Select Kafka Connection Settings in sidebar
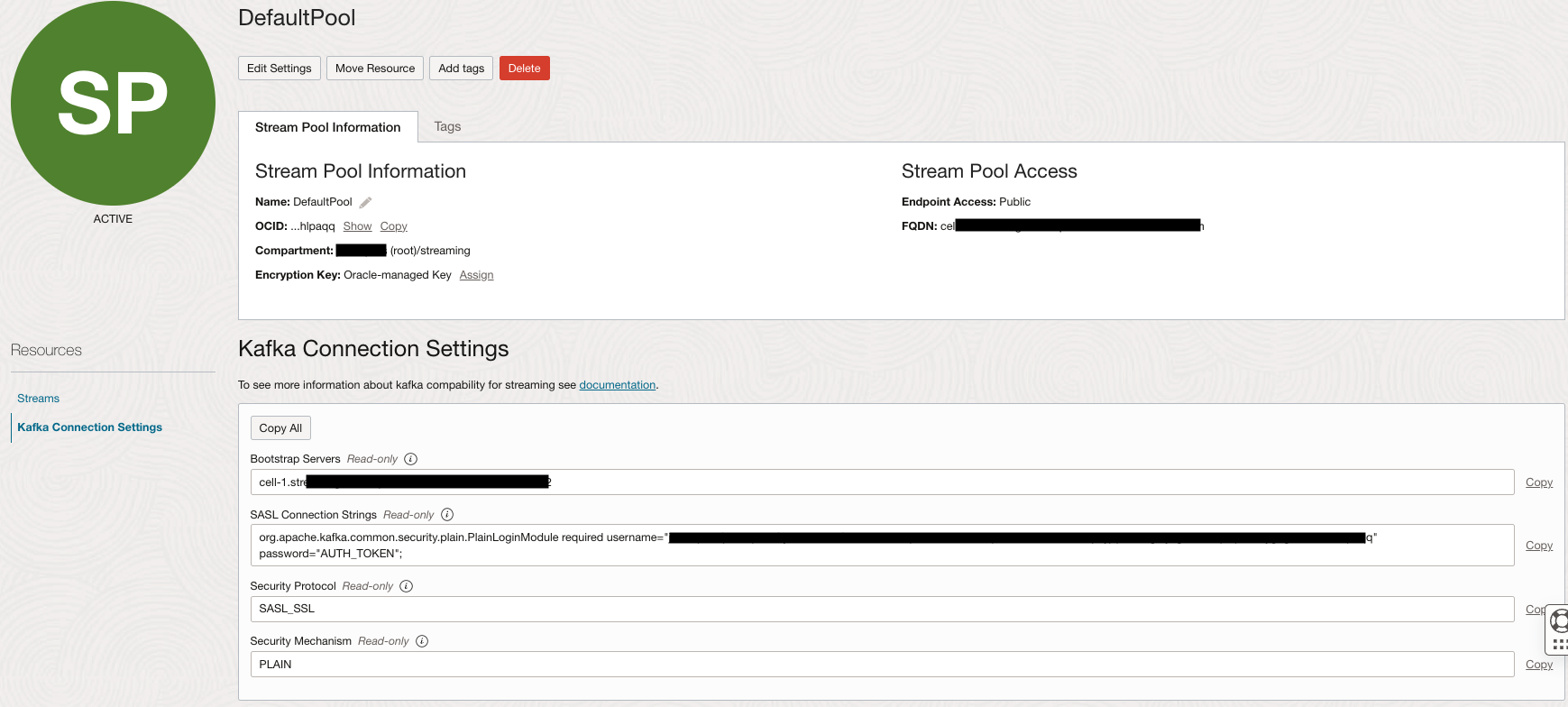Screen dimensions: 1568x707 tap(90, 427)
